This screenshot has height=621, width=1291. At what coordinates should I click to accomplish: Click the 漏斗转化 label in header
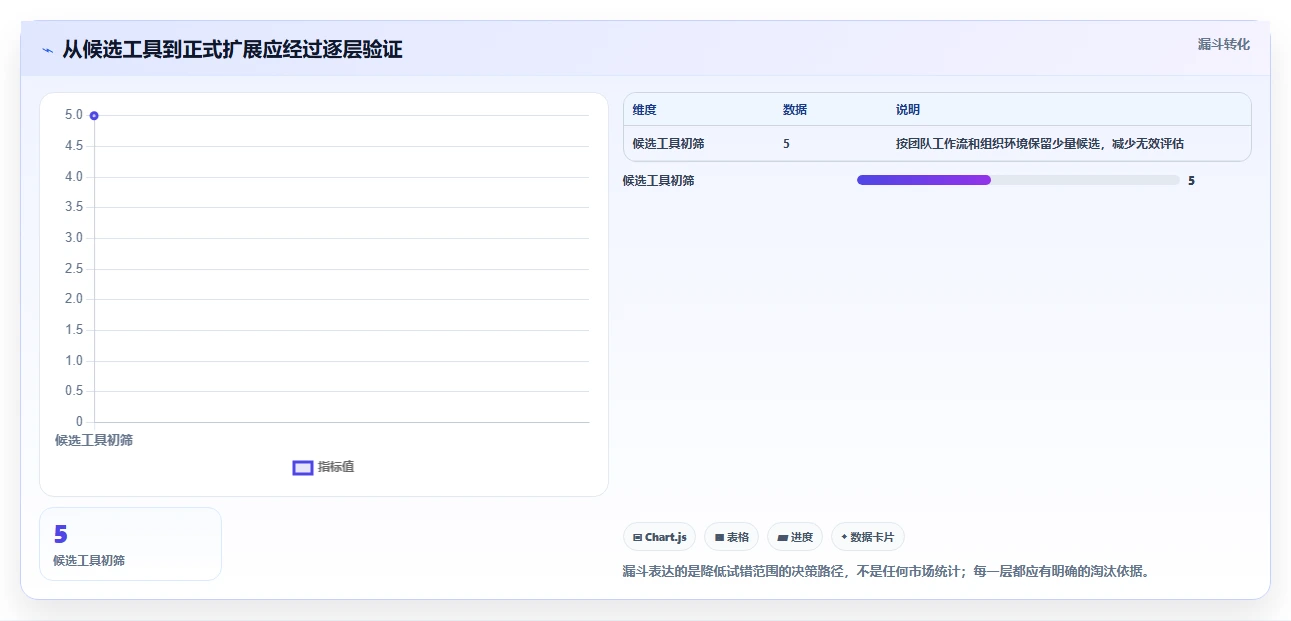[1224, 44]
